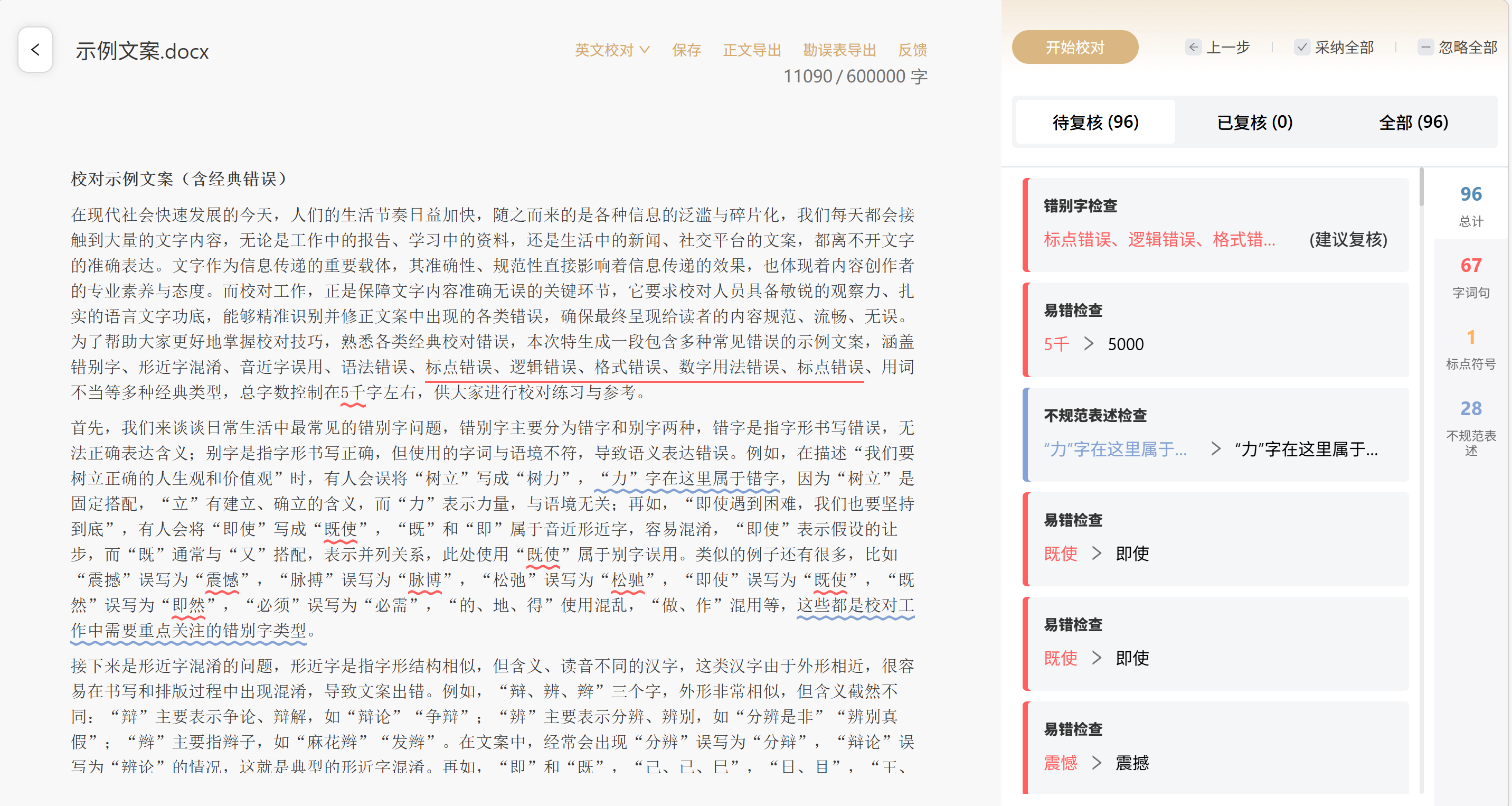Filter by 字词句 count 67

coord(1470,276)
